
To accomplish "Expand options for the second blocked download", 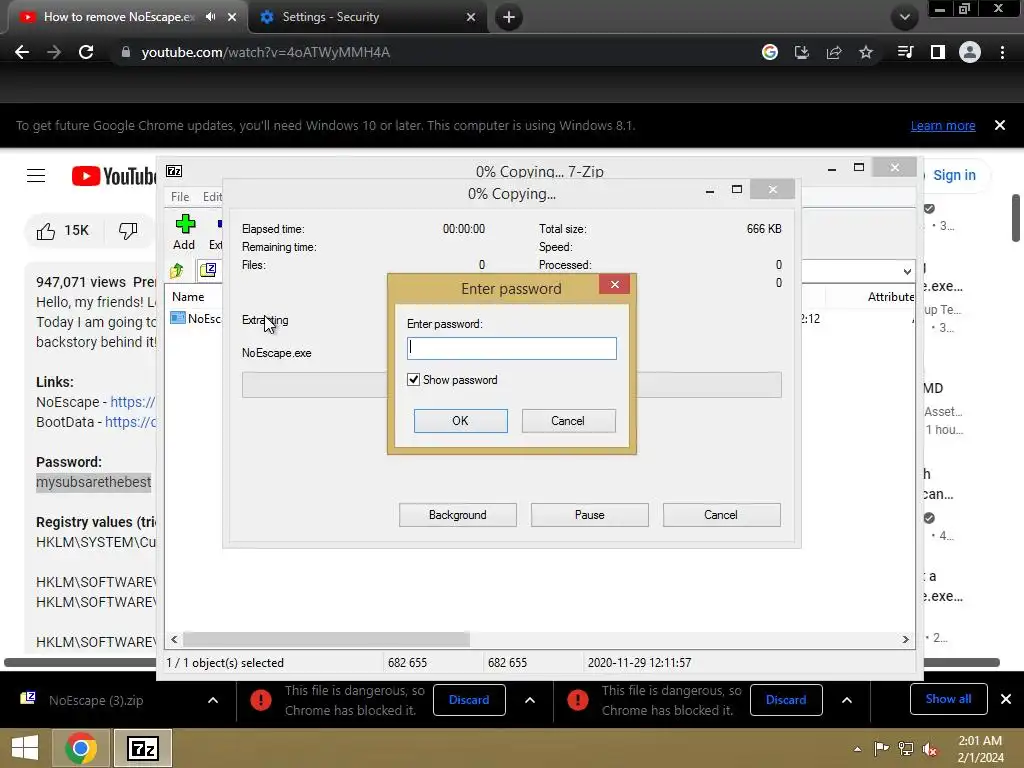I will pos(846,700).
